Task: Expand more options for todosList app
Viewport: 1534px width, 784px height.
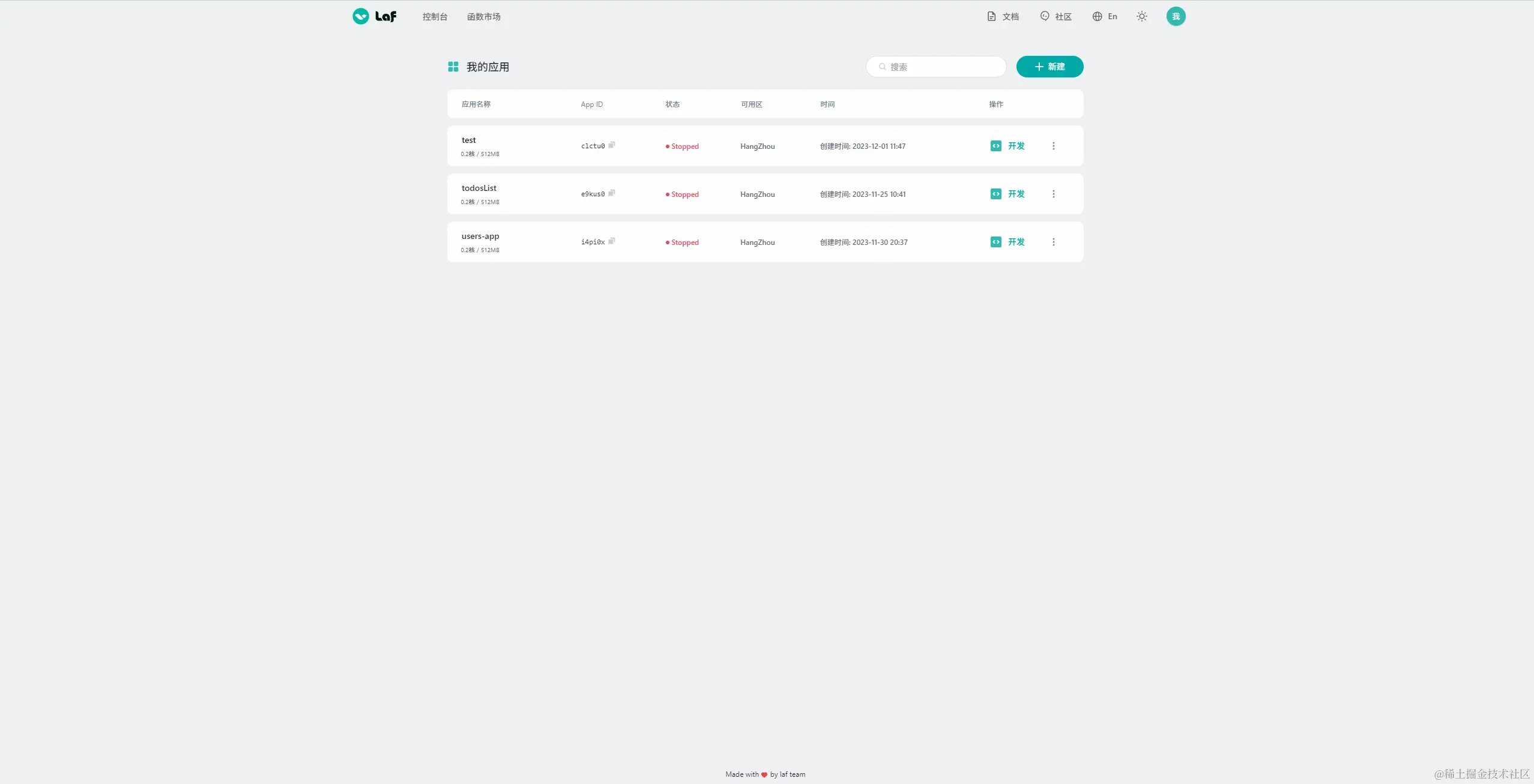Action: (1053, 194)
